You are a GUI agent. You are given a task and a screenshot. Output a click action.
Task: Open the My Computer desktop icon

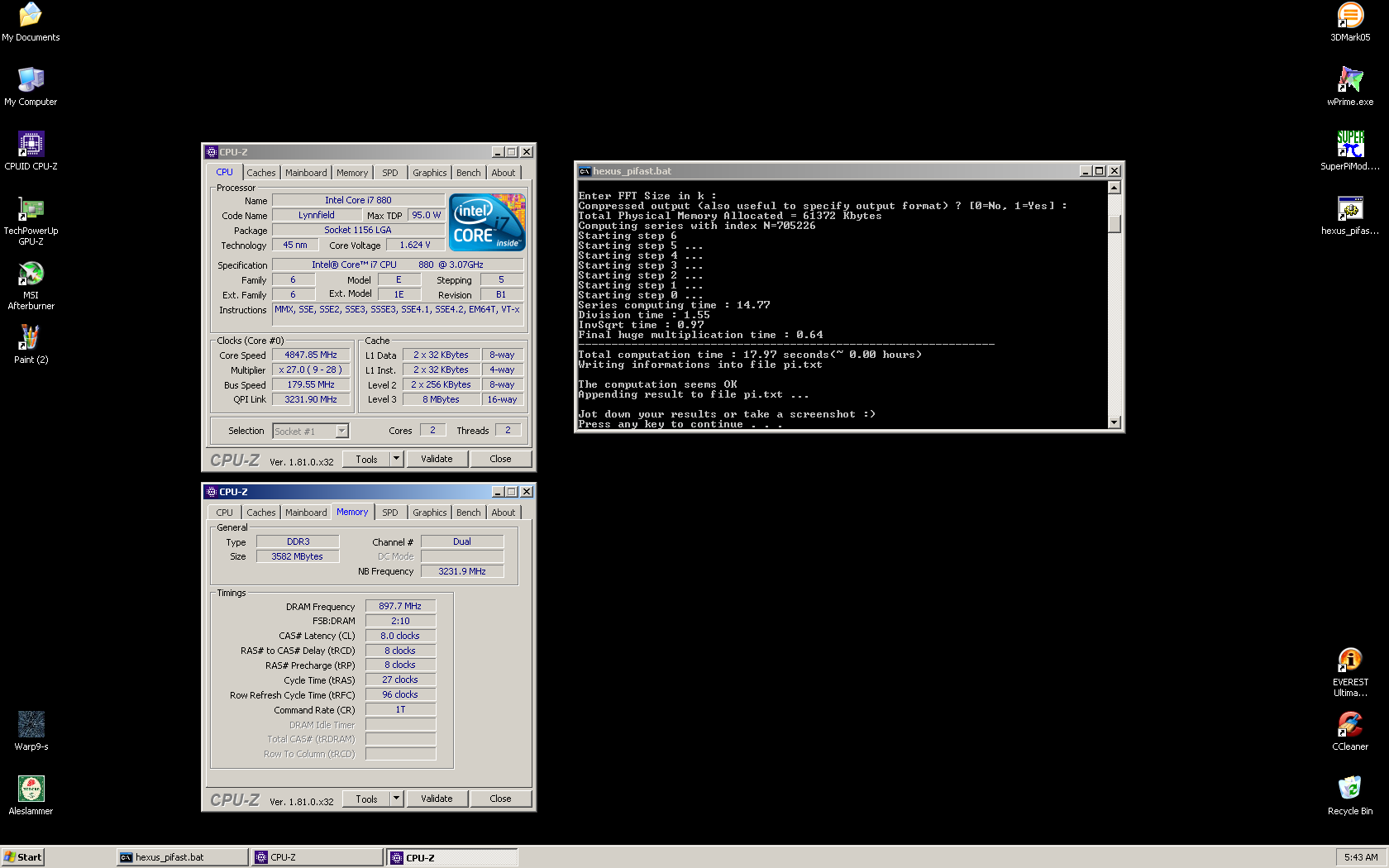click(31, 87)
